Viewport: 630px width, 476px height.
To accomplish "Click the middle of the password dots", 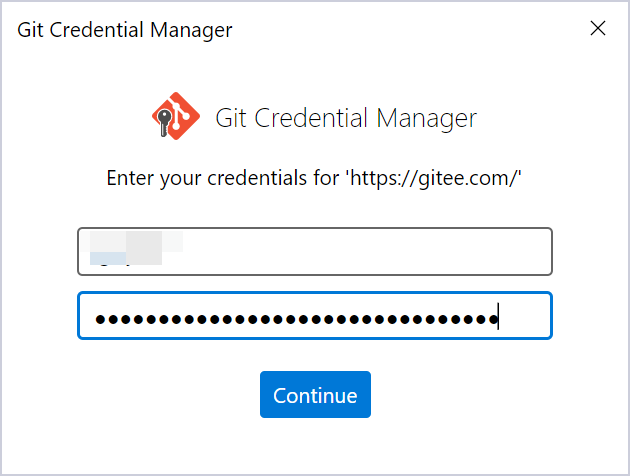I will [x=297, y=320].
